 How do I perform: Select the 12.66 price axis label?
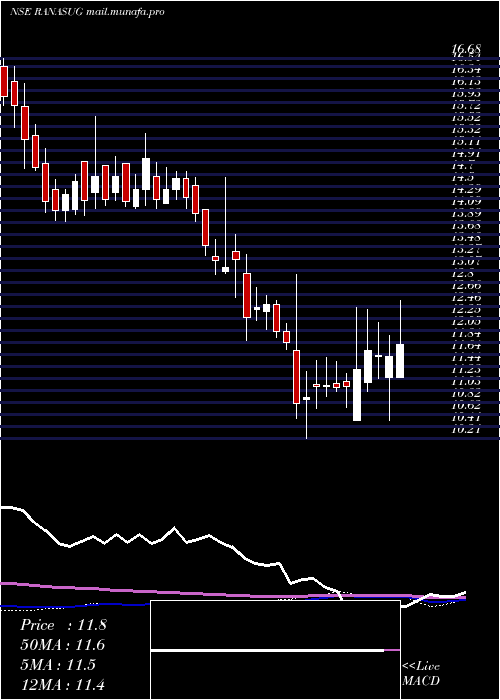coord(466,287)
